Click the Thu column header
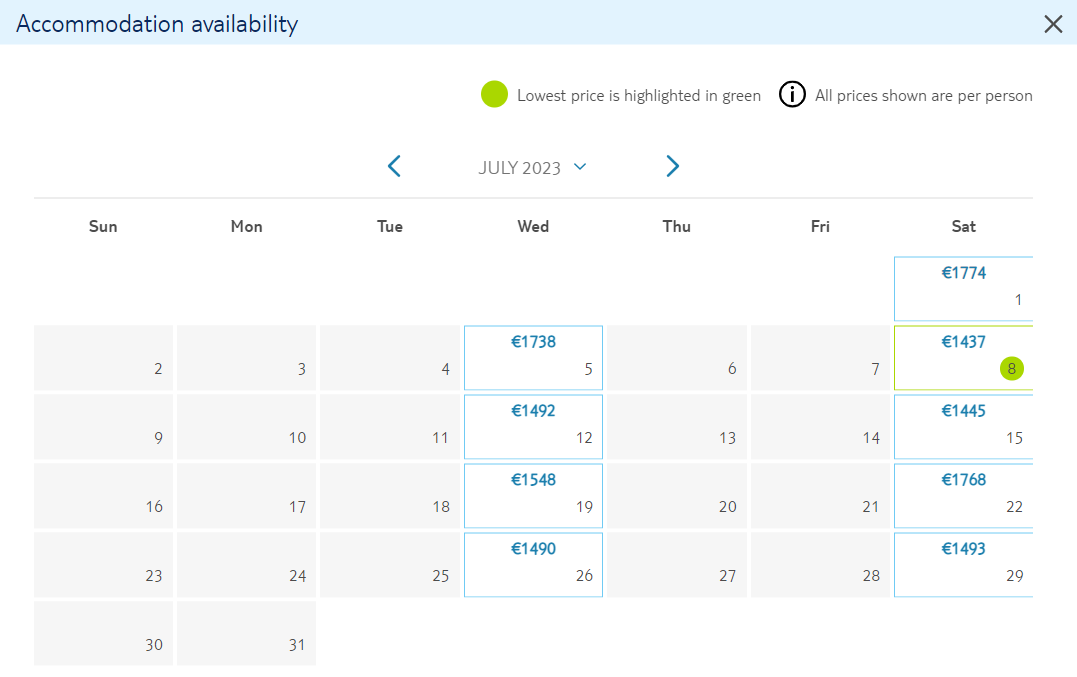The width and height of the screenshot is (1077, 677). (x=677, y=227)
